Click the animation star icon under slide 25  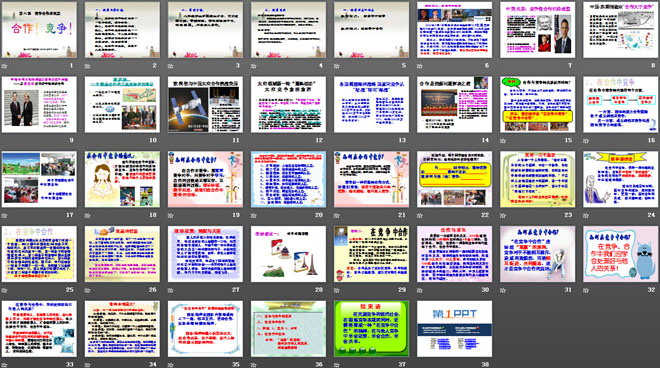5,290
